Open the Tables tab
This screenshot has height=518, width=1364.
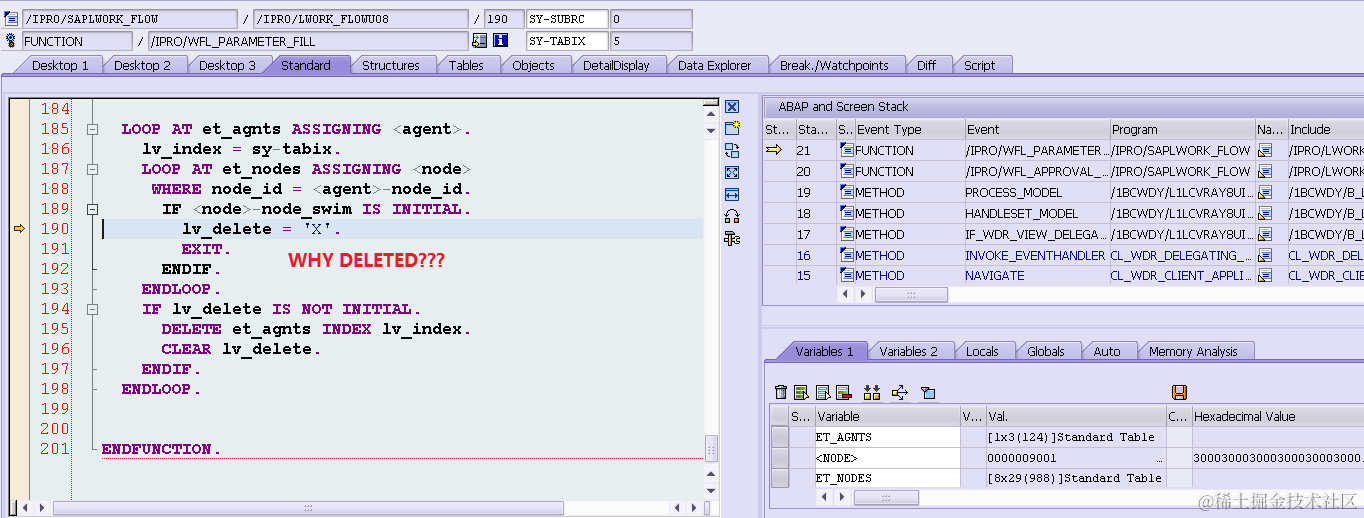click(466, 65)
